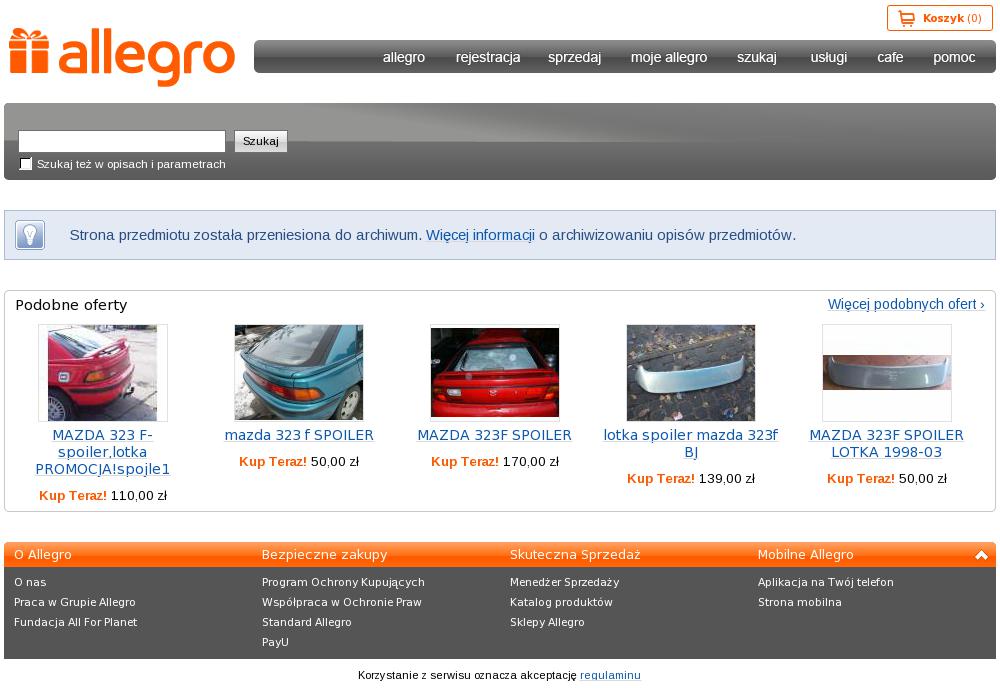The width and height of the screenshot is (1000, 695).
Task: Collapse the footer with the arrow icon
Action: pos(981,555)
